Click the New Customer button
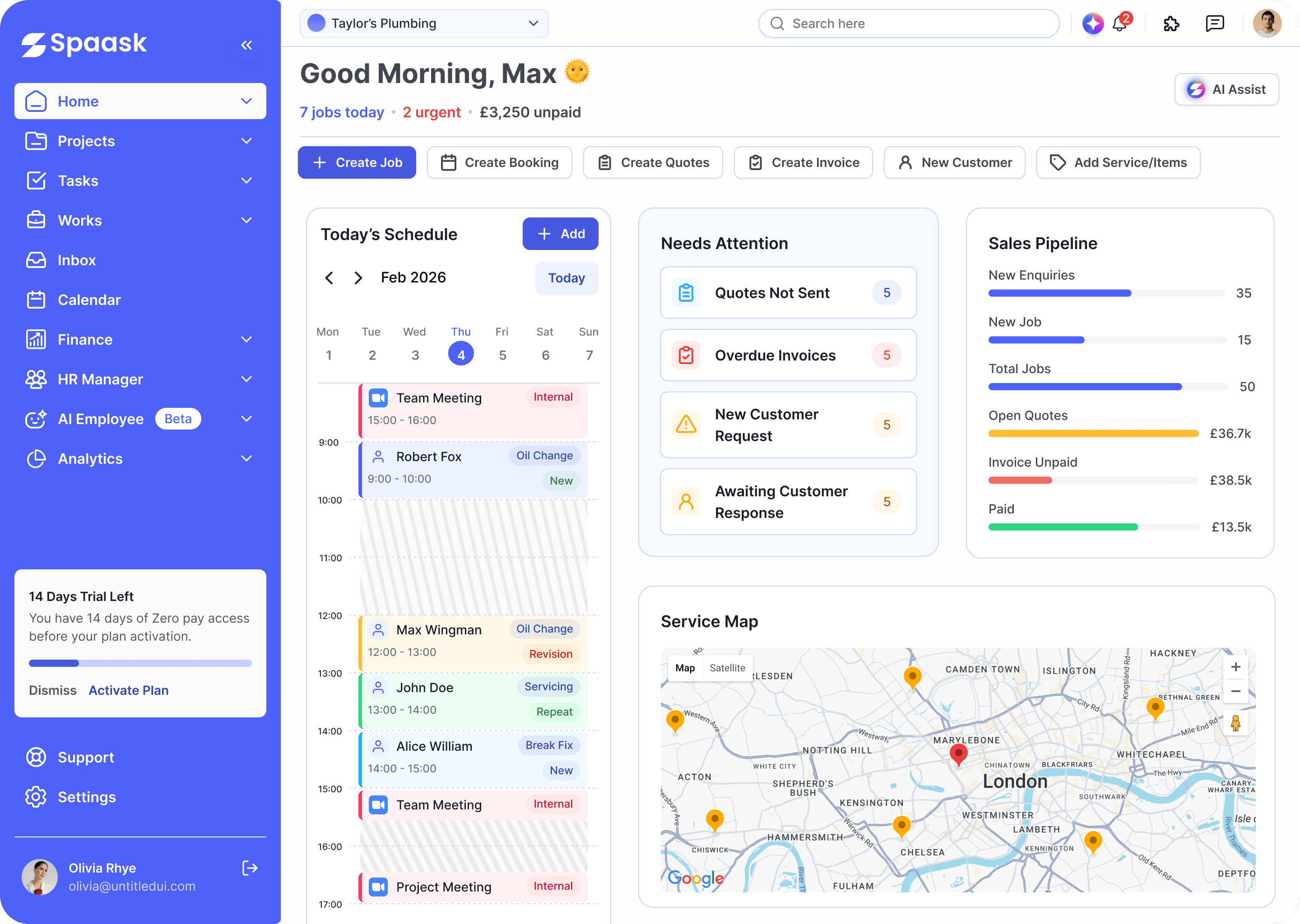This screenshot has width=1300, height=924. pos(955,163)
